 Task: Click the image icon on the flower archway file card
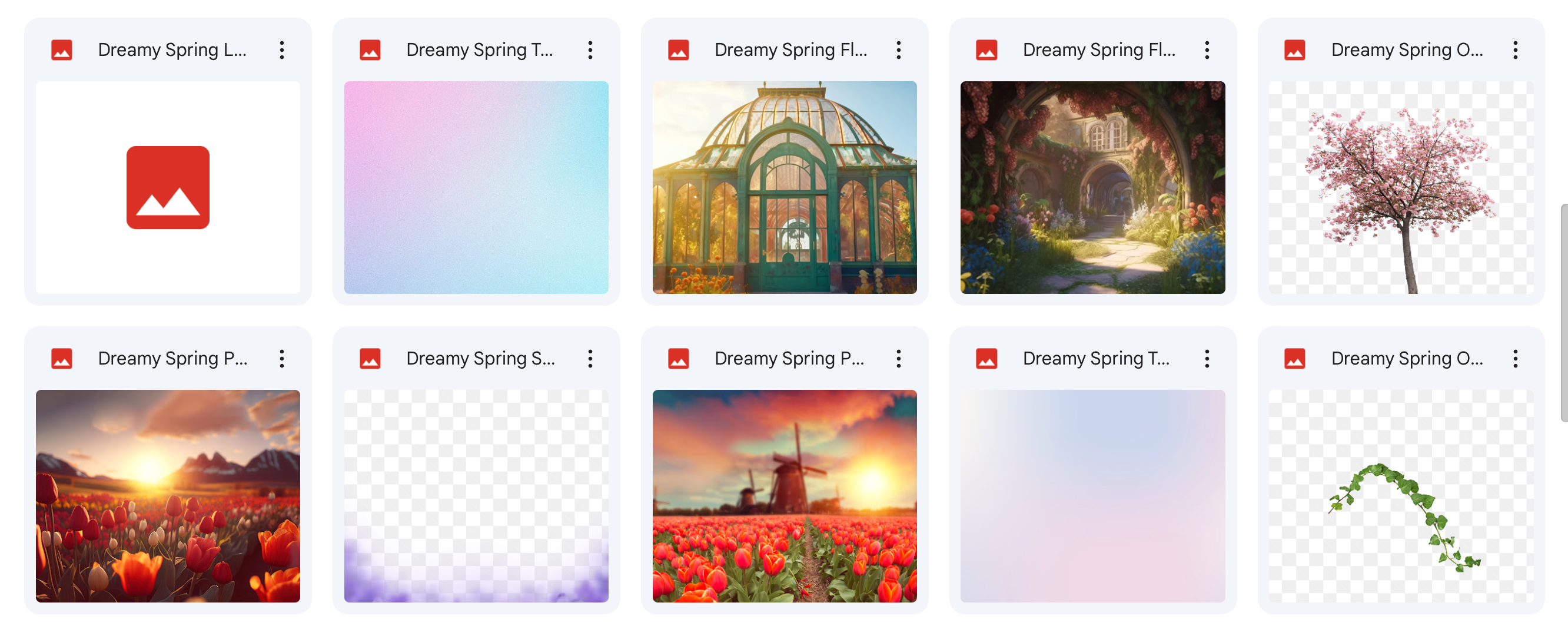tap(986, 50)
